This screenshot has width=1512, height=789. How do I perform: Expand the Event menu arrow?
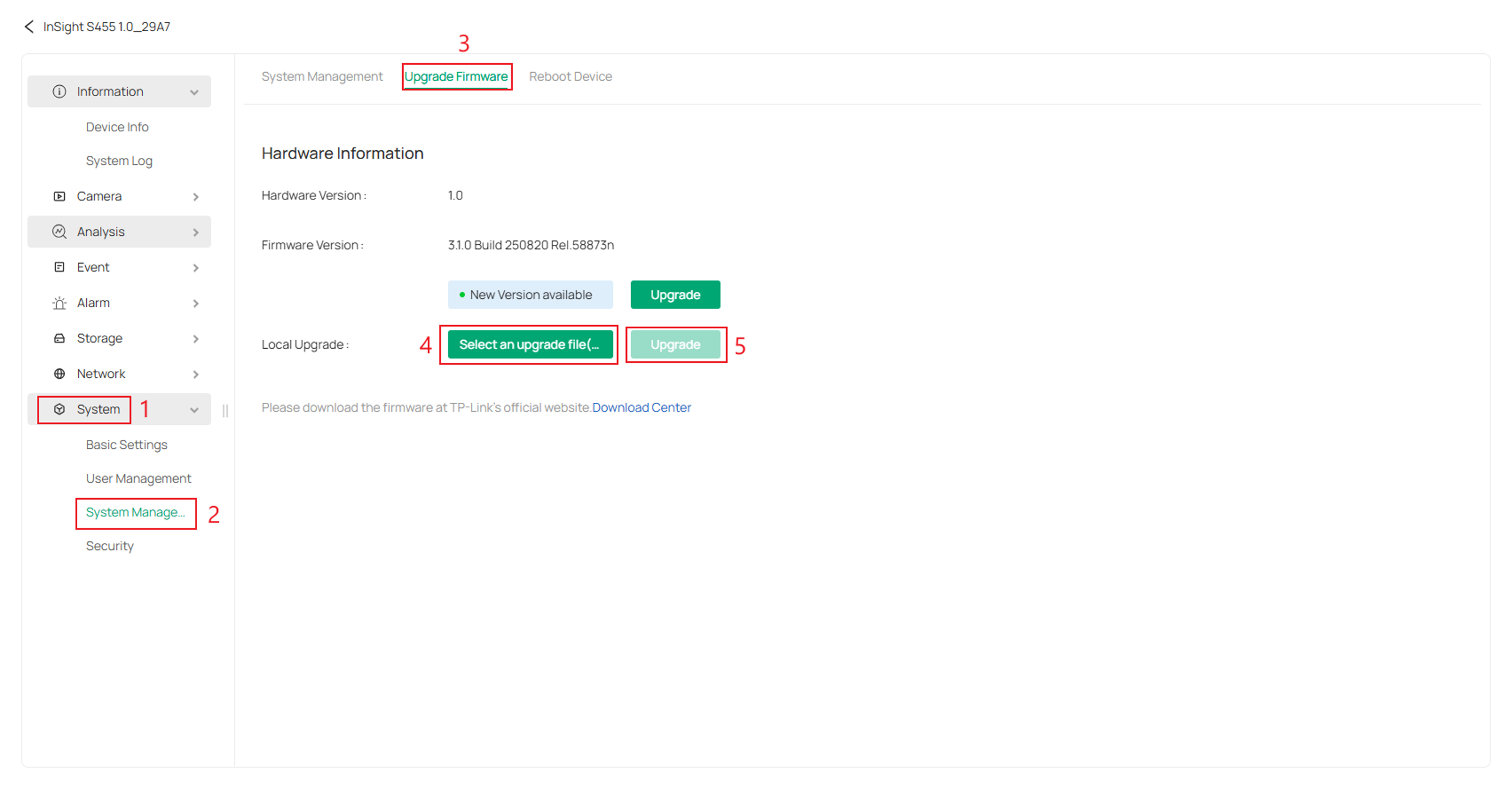tap(196, 268)
